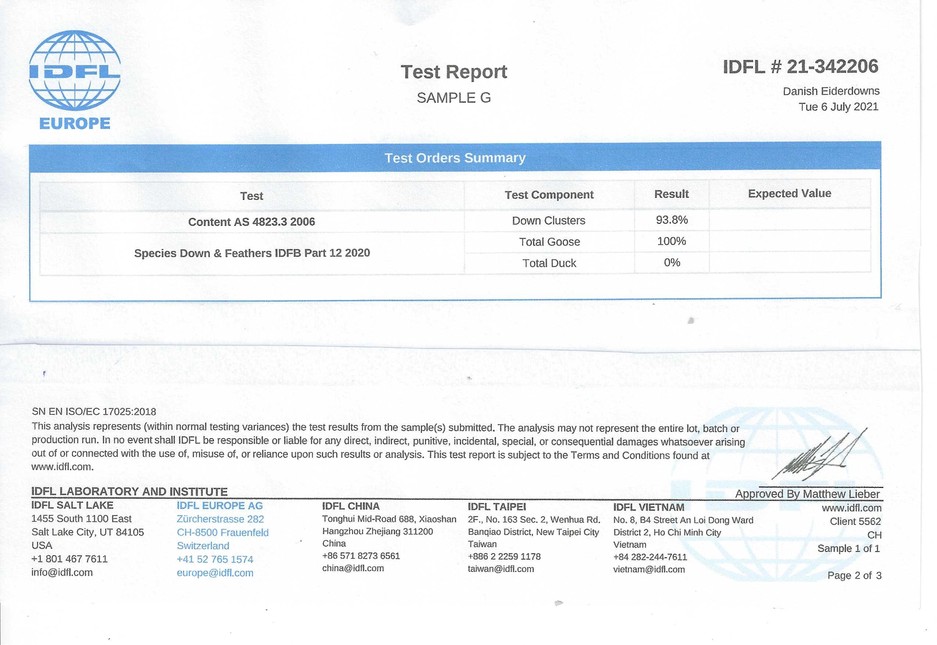This screenshot has width=937, height=645.
Task: Click the +41 52 765 1574 phone number
Action: [215, 560]
